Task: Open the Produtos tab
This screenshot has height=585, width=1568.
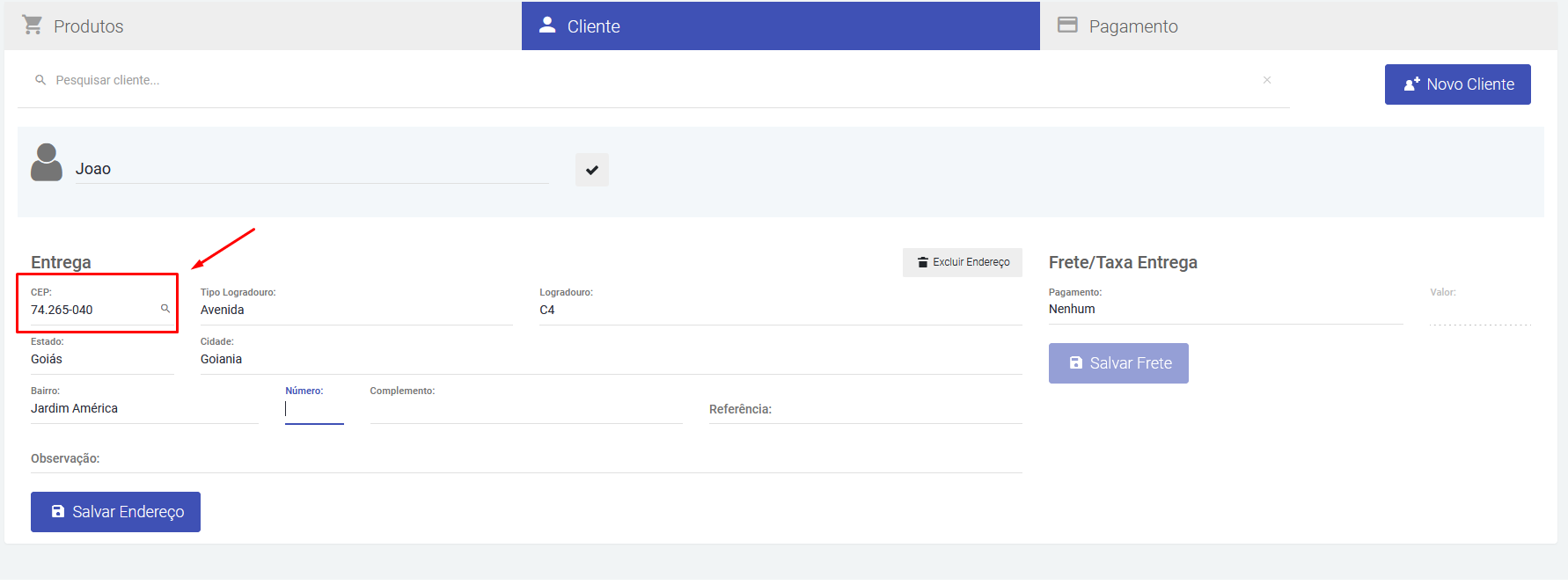Action: point(88,26)
